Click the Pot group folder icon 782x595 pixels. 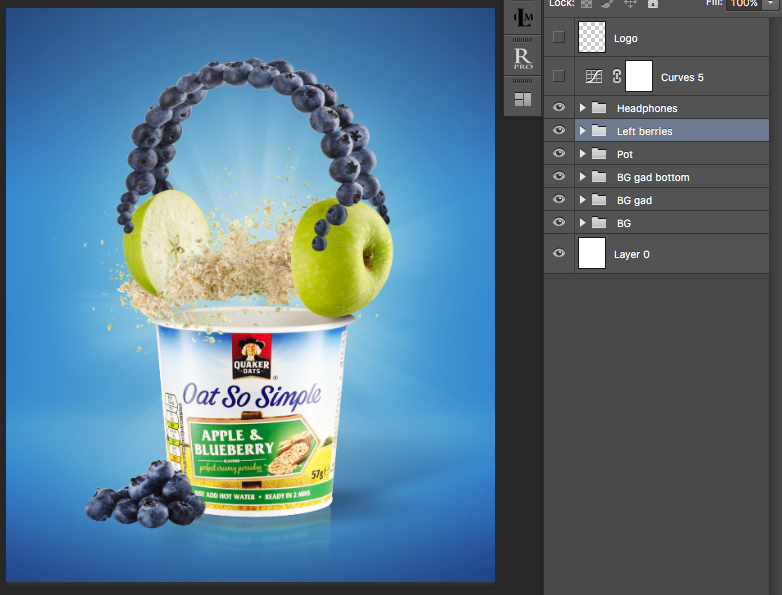coord(599,154)
